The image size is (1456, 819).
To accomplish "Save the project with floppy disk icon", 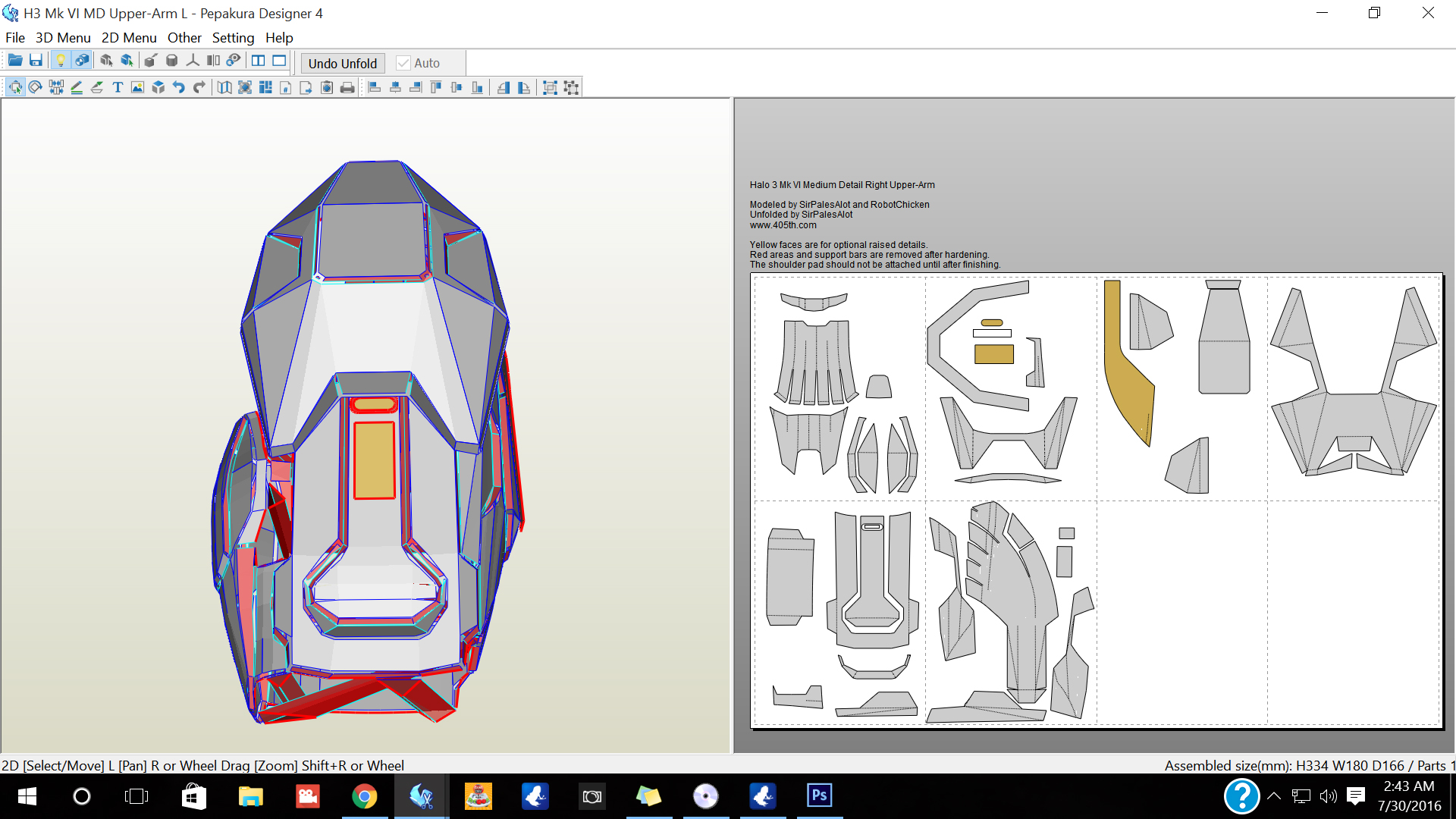I will point(36,61).
